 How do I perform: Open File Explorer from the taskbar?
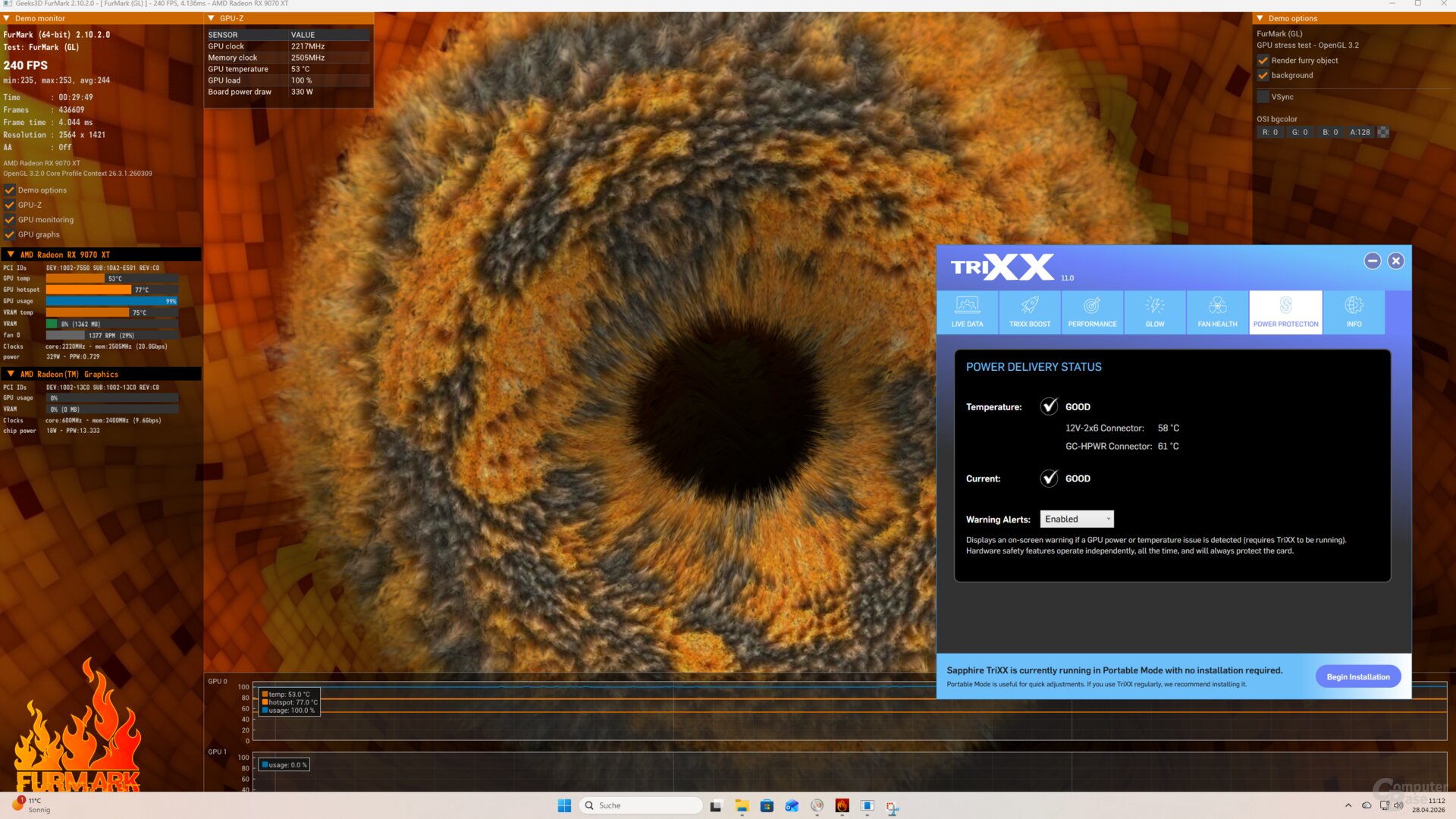(x=742, y=806)
